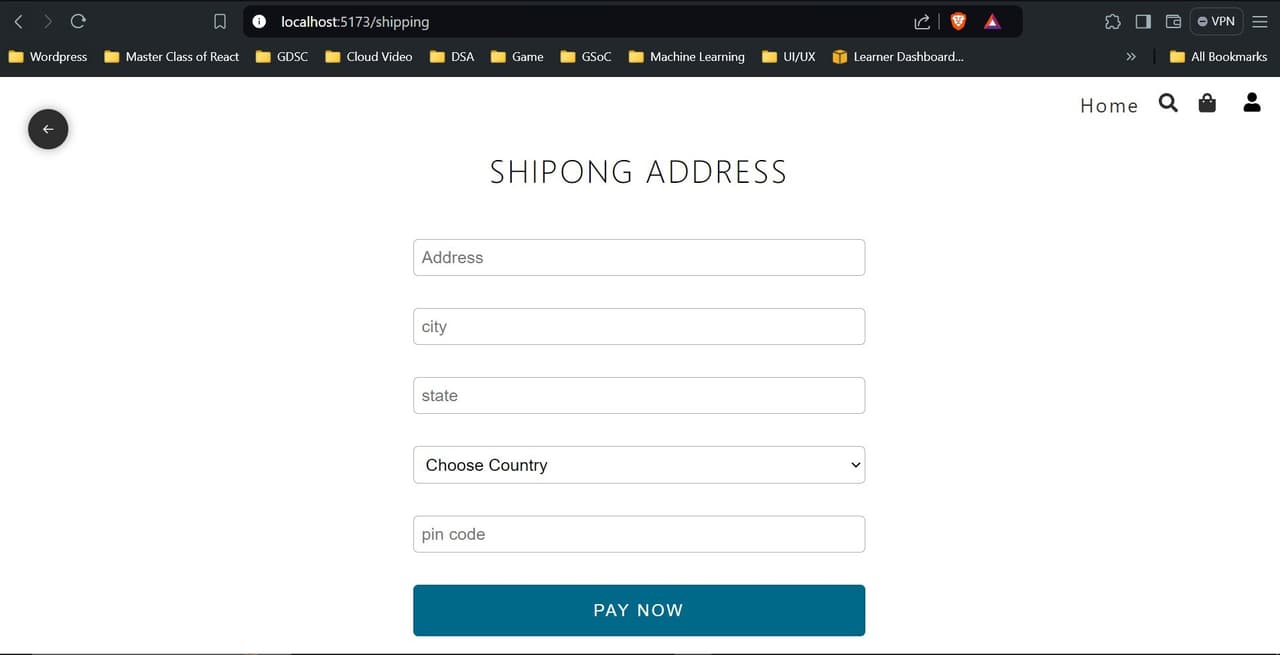Focus the pin code input field
The image size is (1280, 655).
pos(639,534)
